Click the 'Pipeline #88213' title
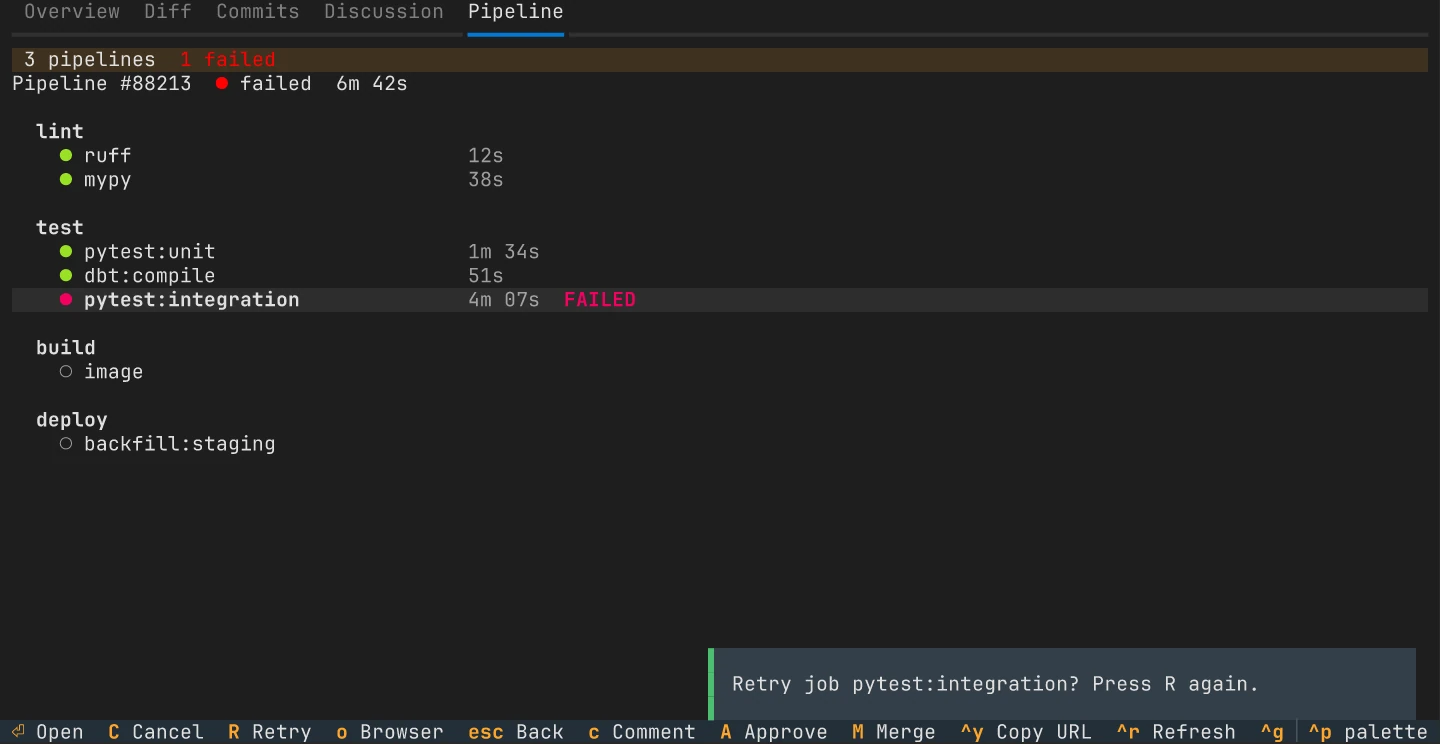The width and height of the screenshot is (1440, 744). click(102, 83)
